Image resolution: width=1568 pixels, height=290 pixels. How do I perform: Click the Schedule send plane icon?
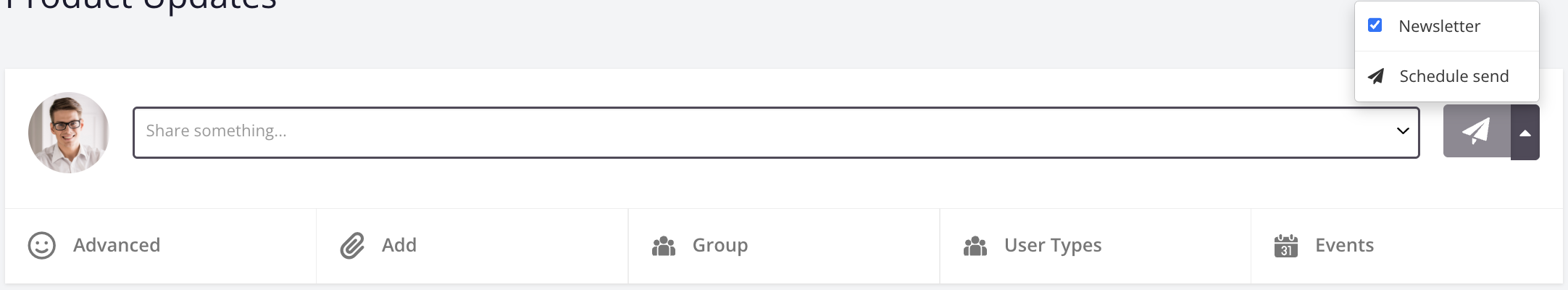click(1376, 76)
